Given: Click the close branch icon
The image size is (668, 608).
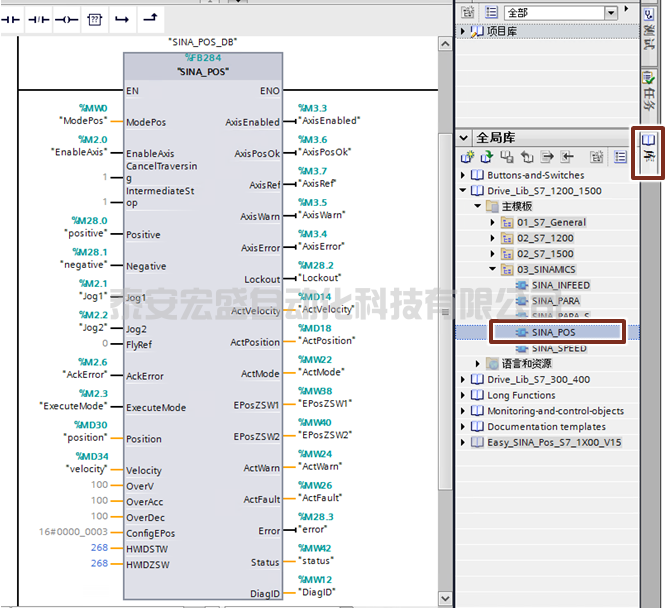Looking at the screenshot, I should point(150,18).
